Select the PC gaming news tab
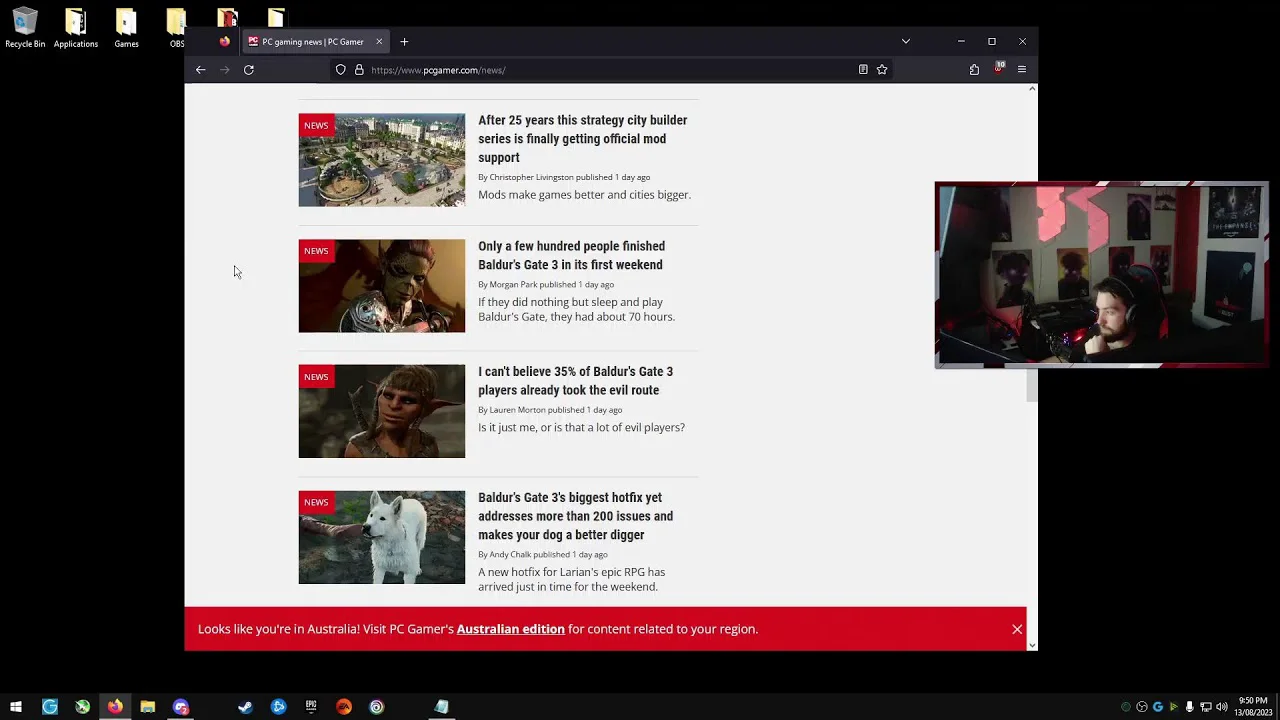Screen dimensions: 1280x720 pos(312,42)
